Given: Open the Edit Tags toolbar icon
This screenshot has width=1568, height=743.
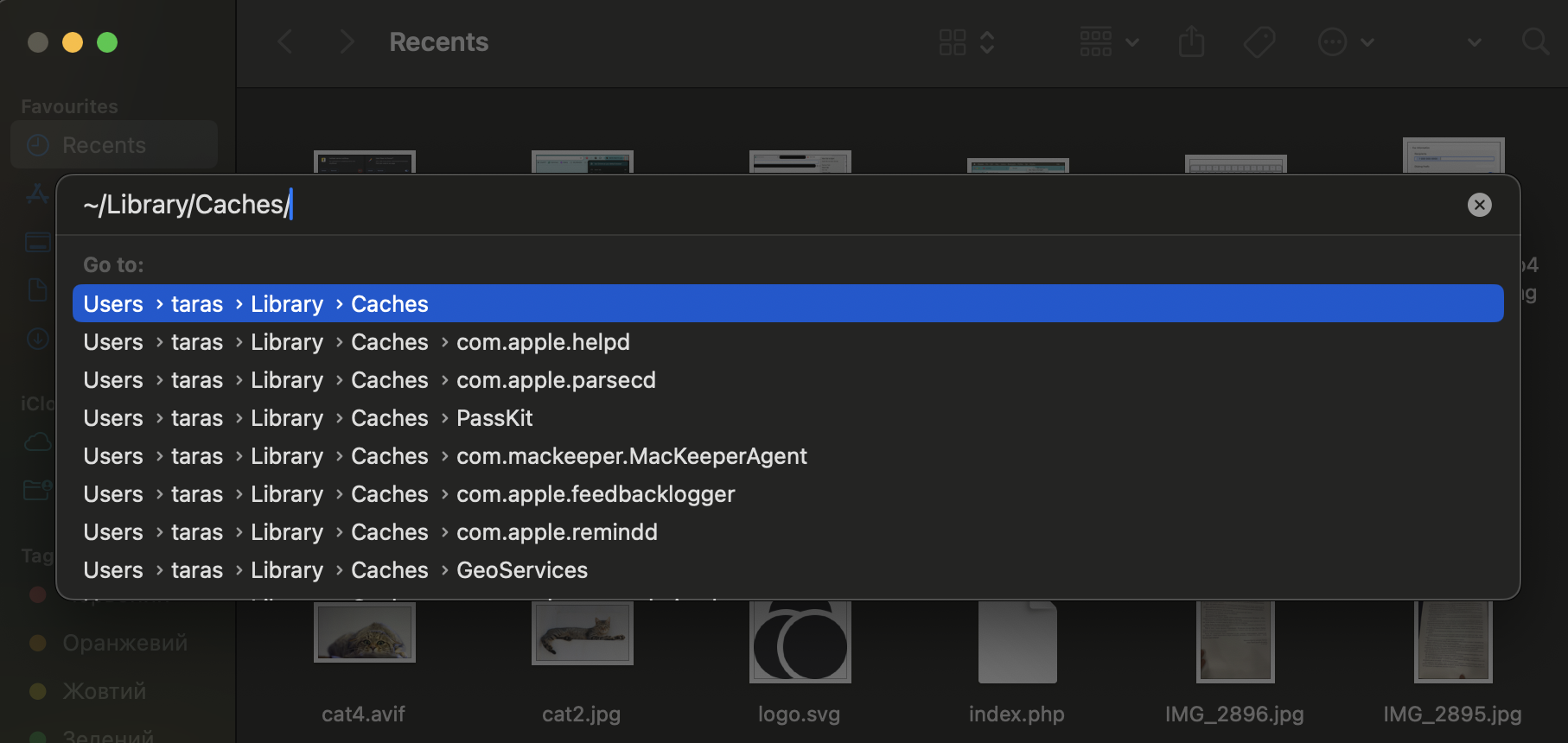Looking at the screenshot, I should (x=1259, y=41).
